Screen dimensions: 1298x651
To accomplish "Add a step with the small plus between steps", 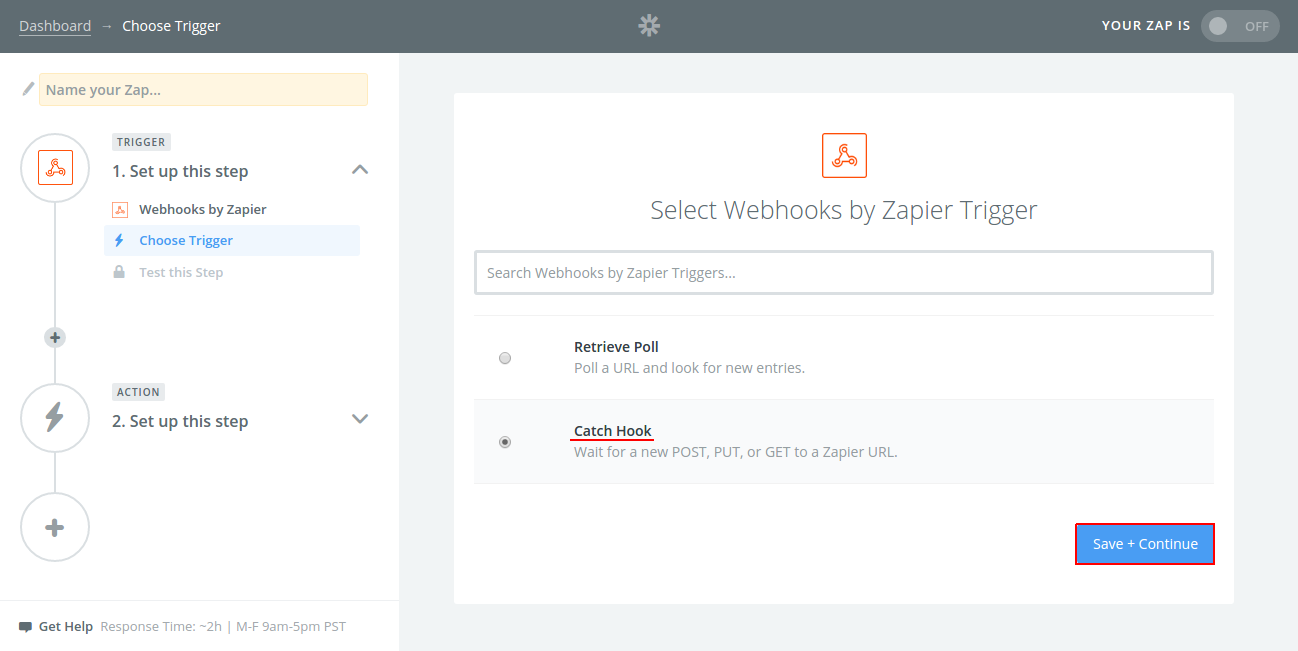I will coord(55,338).
